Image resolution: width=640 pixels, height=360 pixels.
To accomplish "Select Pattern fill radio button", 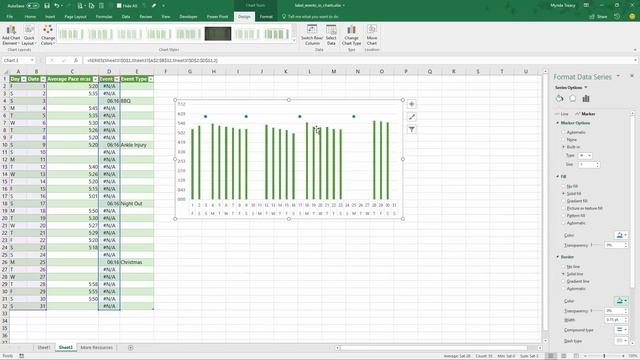I will click(564, 216).
